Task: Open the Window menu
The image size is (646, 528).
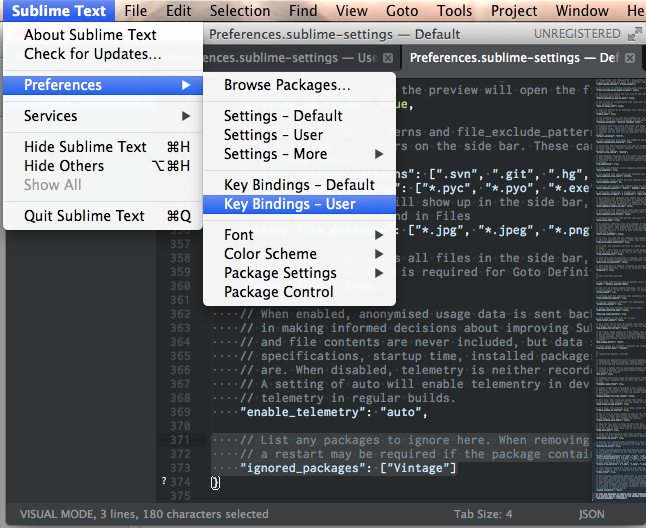Action: (x=582, y=11)
